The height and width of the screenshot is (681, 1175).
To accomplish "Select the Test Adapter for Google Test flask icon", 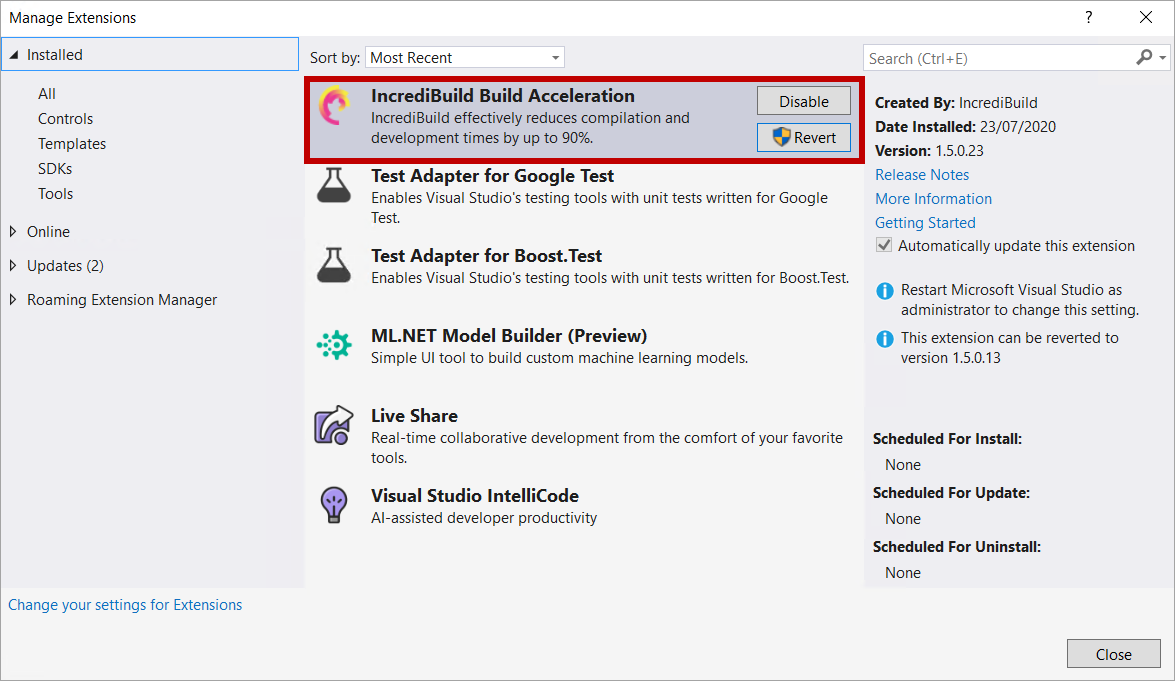I will (334, 185).
